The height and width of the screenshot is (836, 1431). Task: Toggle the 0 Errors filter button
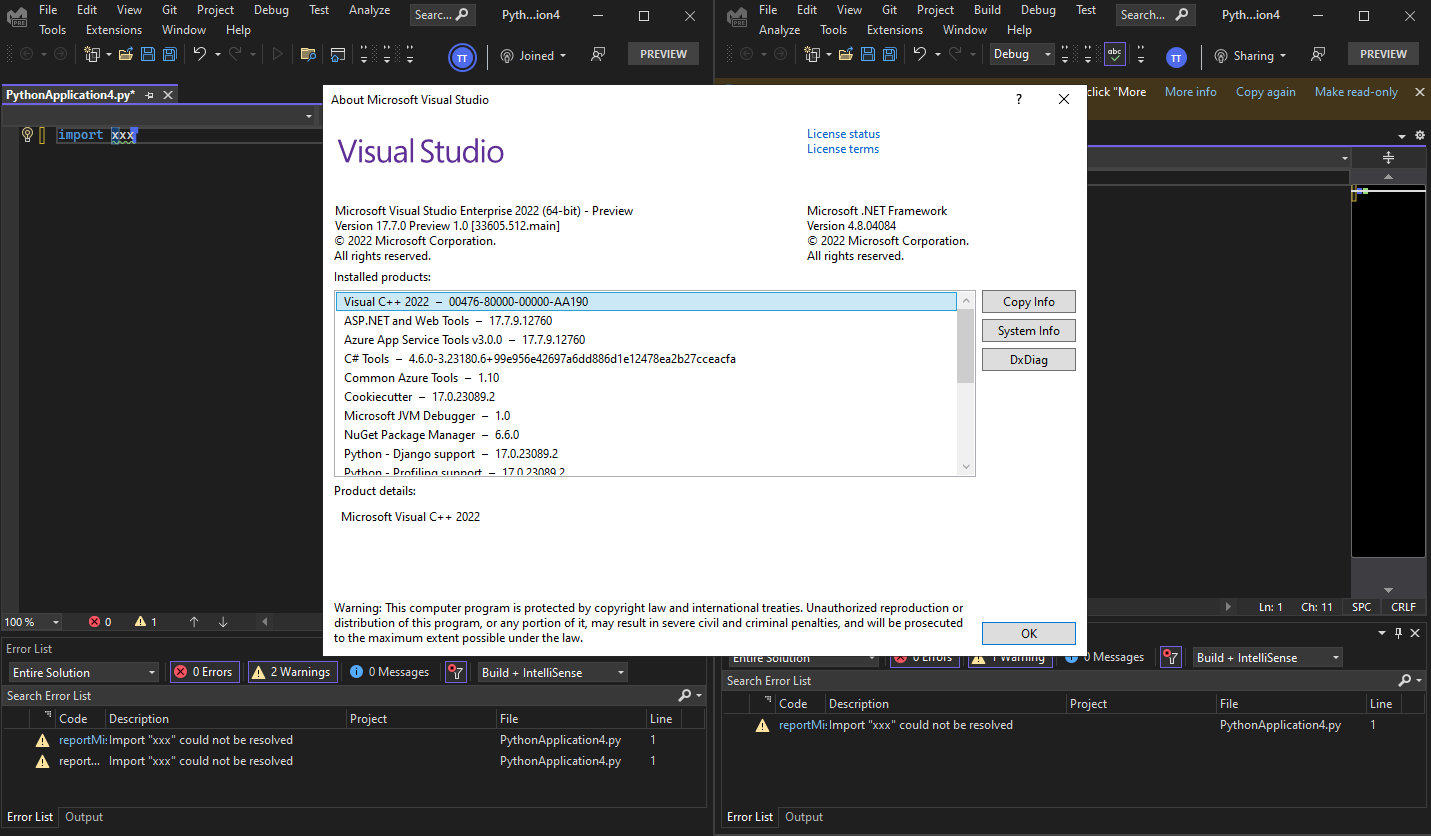click(x=204, y=671)
